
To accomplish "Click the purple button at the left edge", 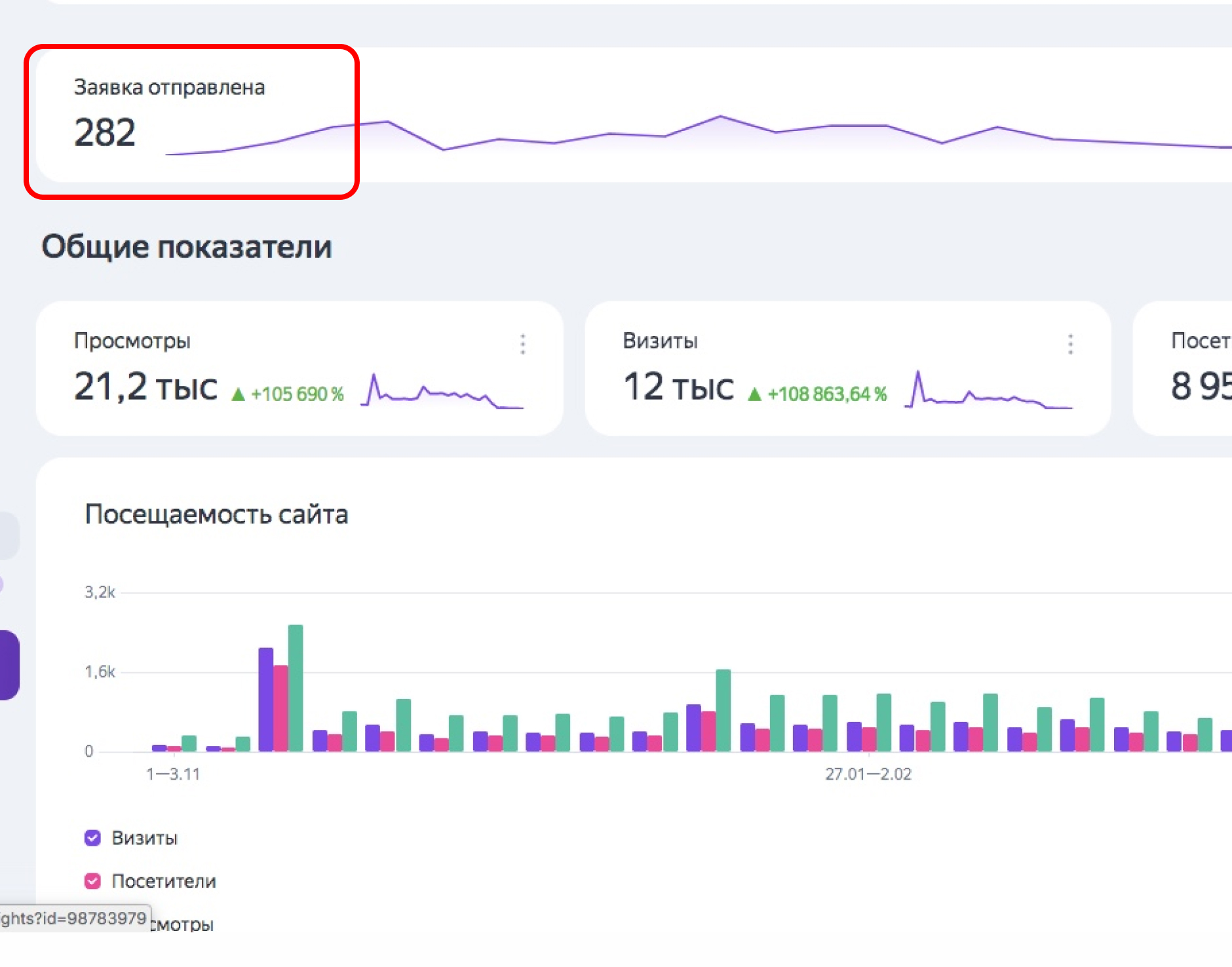I will click(x=9, y=664).
